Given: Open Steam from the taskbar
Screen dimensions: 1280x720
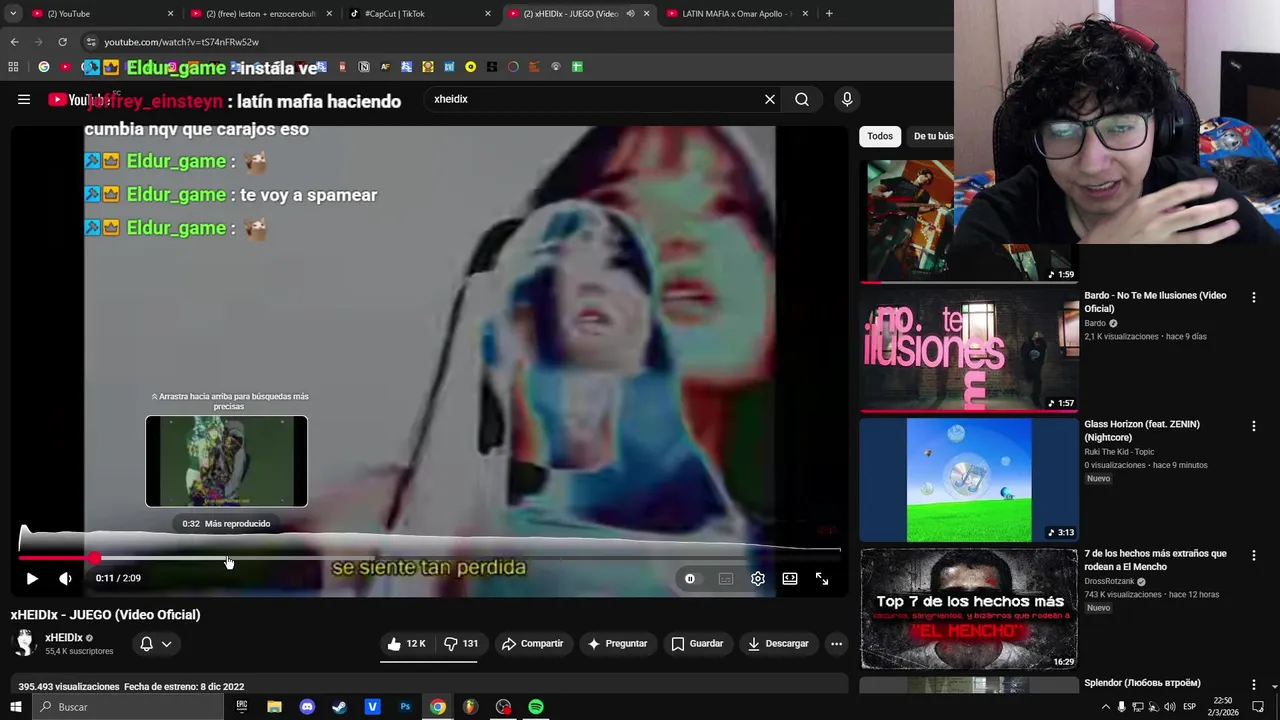Looking at the screenshot, I should coord(340,707).
